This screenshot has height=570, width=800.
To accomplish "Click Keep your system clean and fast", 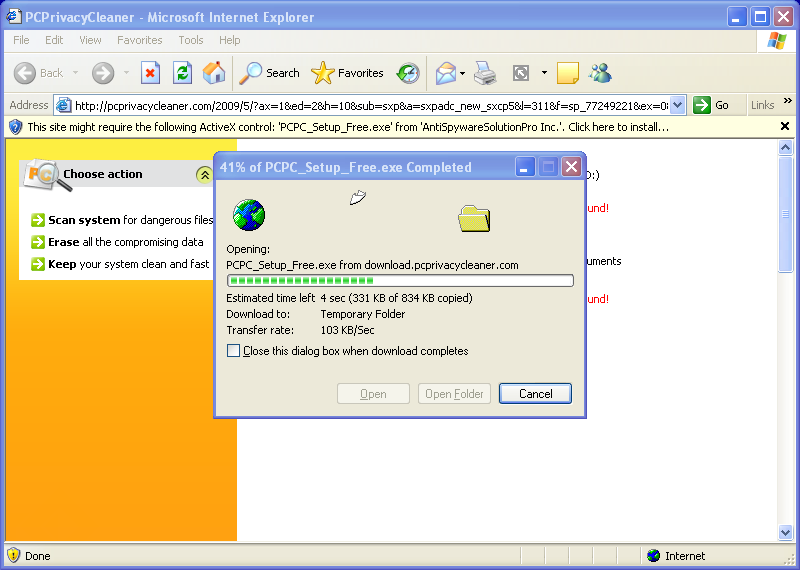I will pyautogui.click(x=129, y=264).
